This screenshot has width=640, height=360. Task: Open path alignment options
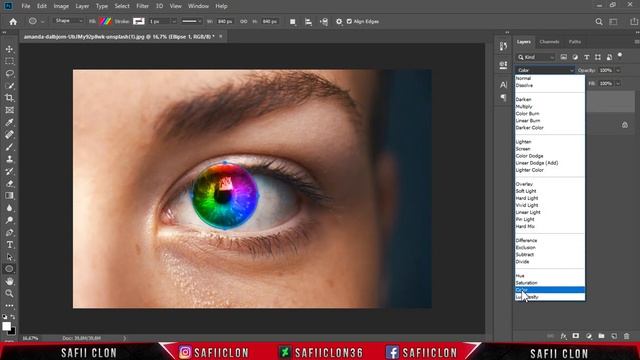[308, 22]
